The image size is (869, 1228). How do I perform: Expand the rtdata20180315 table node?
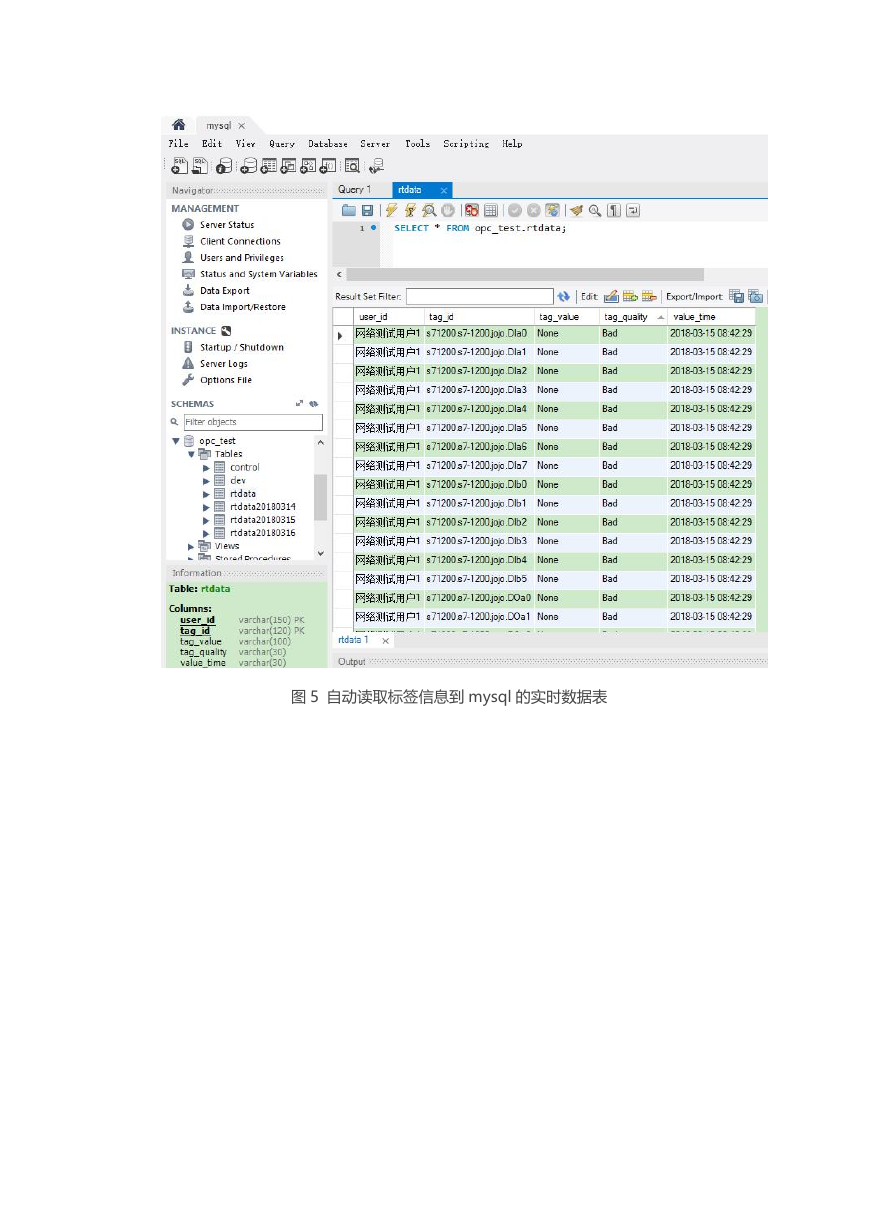point(206,520)
